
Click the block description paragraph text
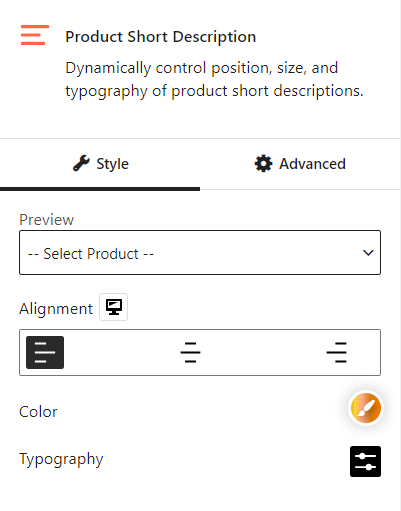pyautogui.click(x=214, y=80)
